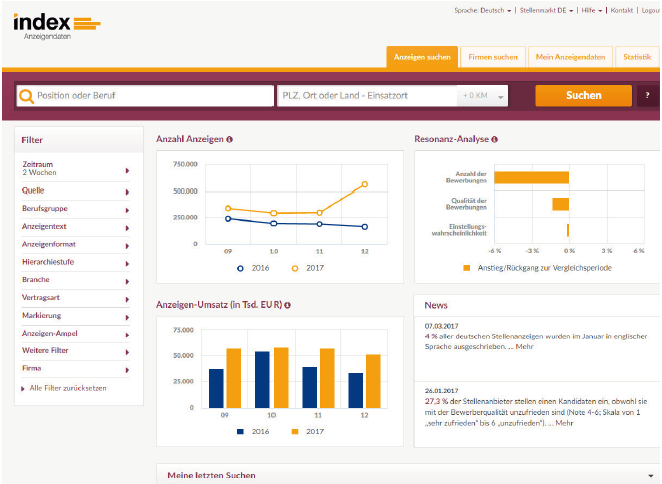Click the question mark help button

(x=648, y=96)
